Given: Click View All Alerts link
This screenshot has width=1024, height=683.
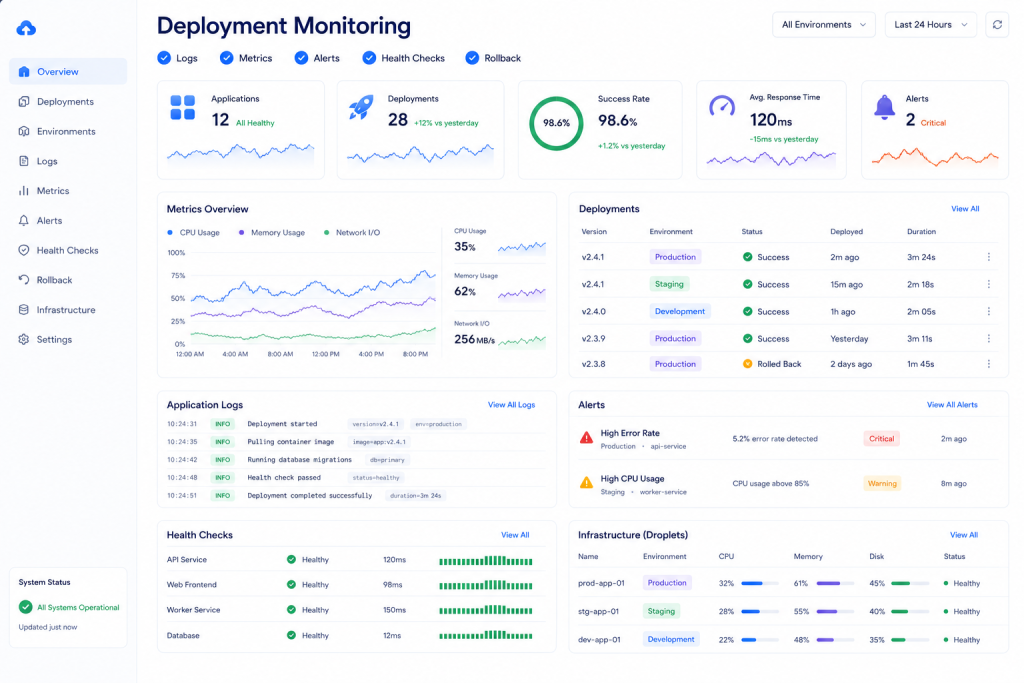Looking at the screenshot, I should coord(952,405).
